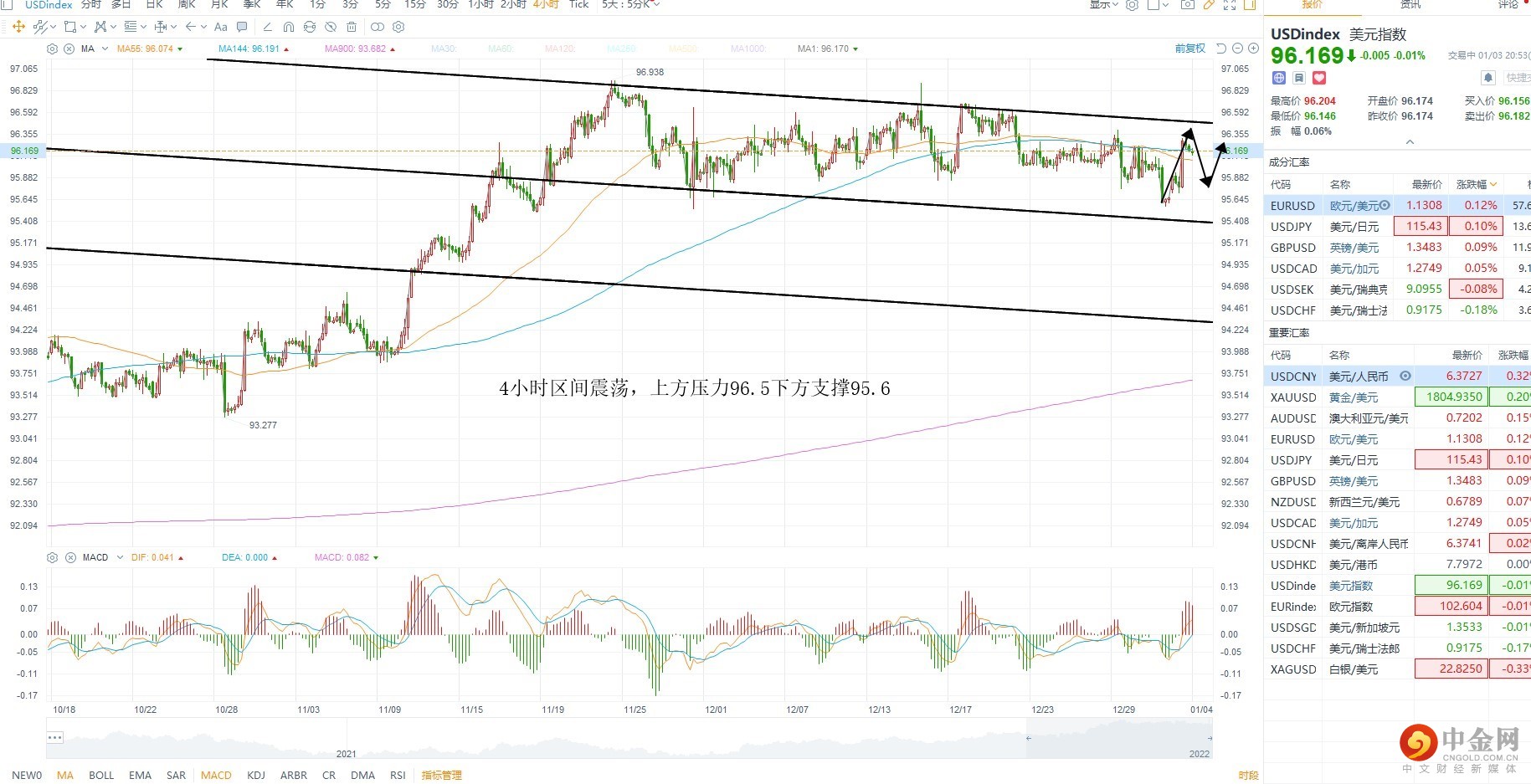Select the KDJ indicator
This screenshot has height=784, width=1531.
(256, 775)
